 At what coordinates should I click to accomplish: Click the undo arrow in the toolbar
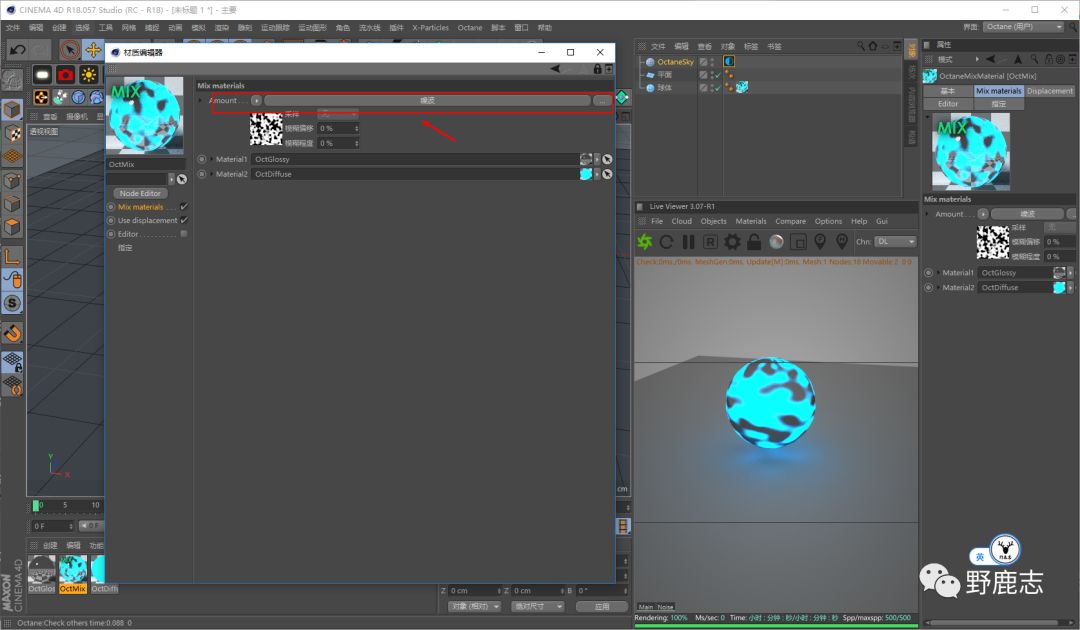click(17, 50)
